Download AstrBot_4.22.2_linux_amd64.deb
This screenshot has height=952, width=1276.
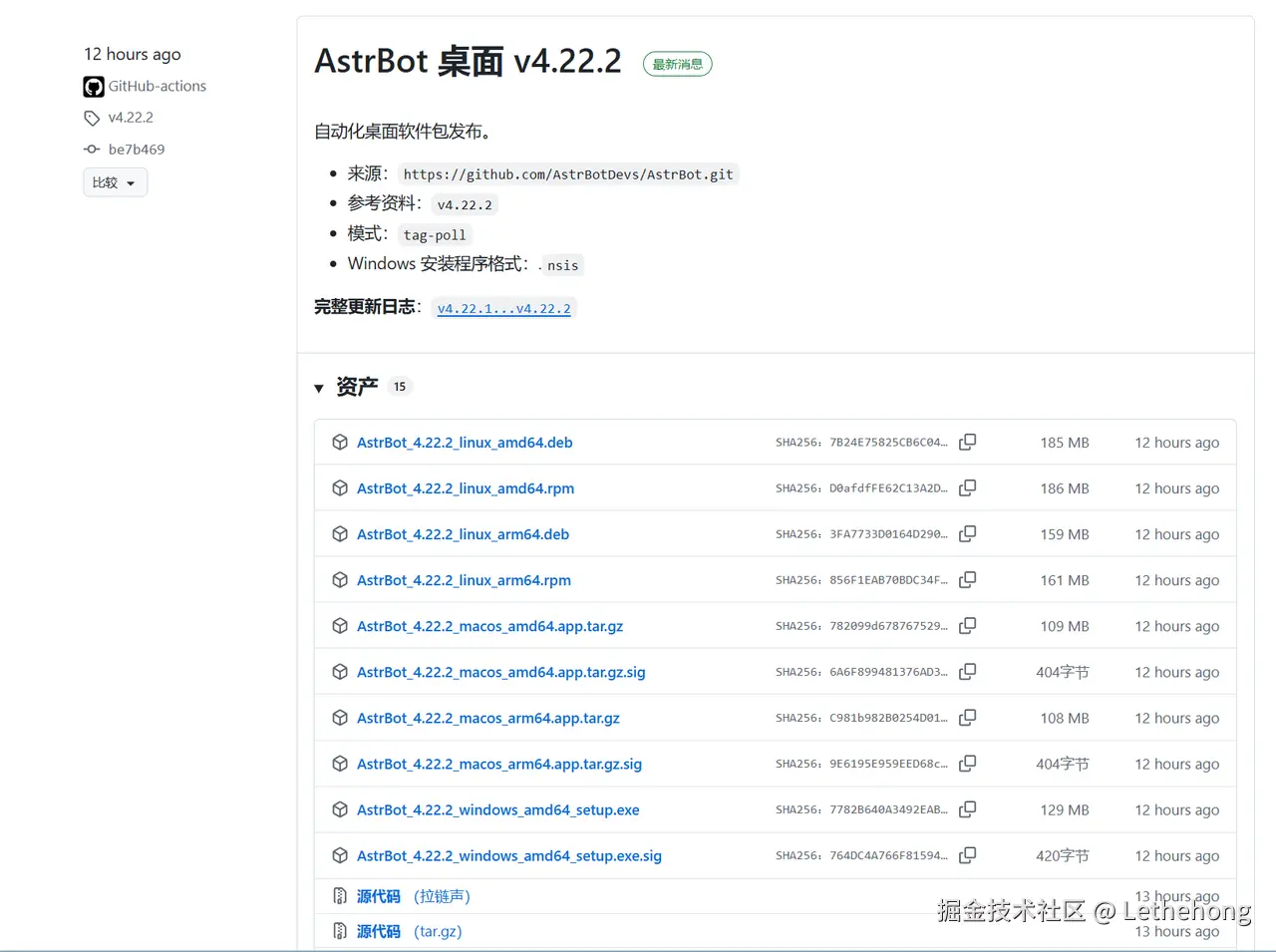coord(465,442)
